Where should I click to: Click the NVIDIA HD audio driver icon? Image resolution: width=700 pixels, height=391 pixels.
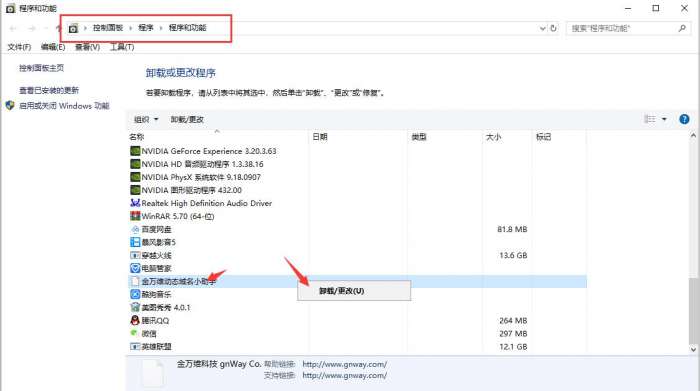[x=135, y=164]
